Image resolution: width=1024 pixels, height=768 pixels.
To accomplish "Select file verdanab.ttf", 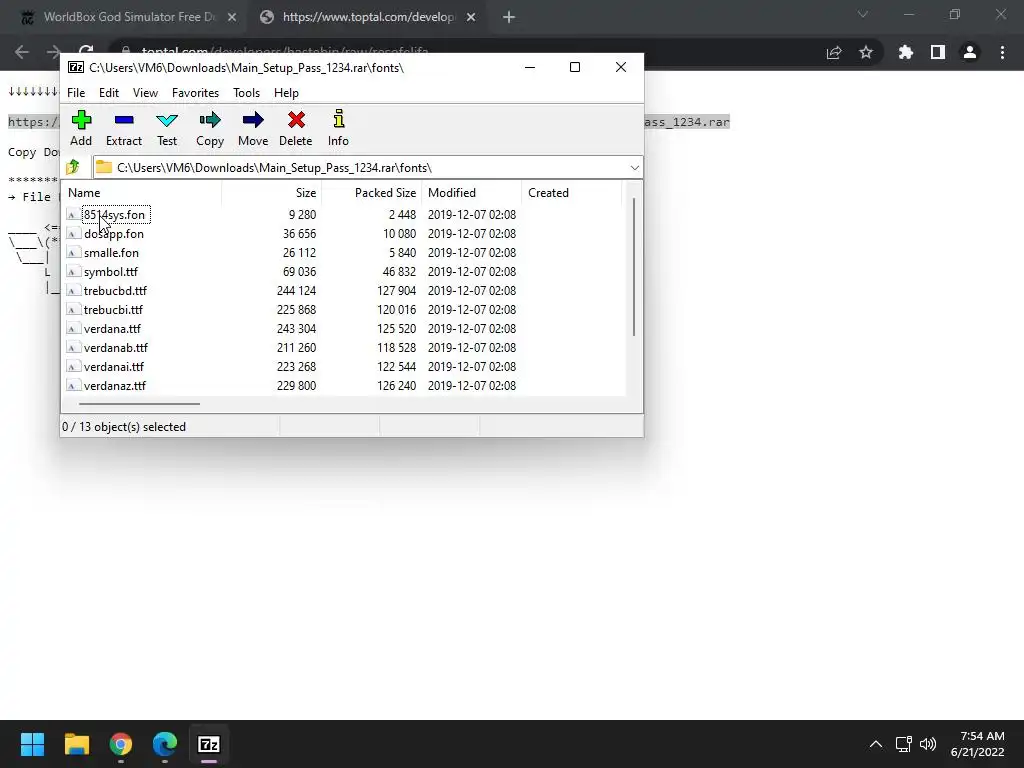I will [116, 347].
